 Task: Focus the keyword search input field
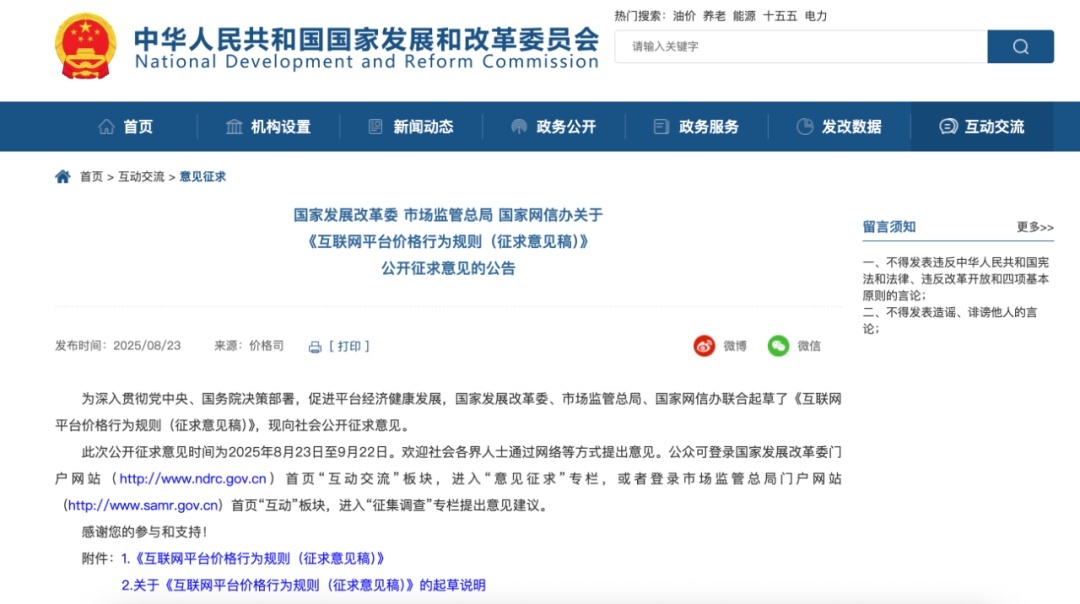(800, 47)
